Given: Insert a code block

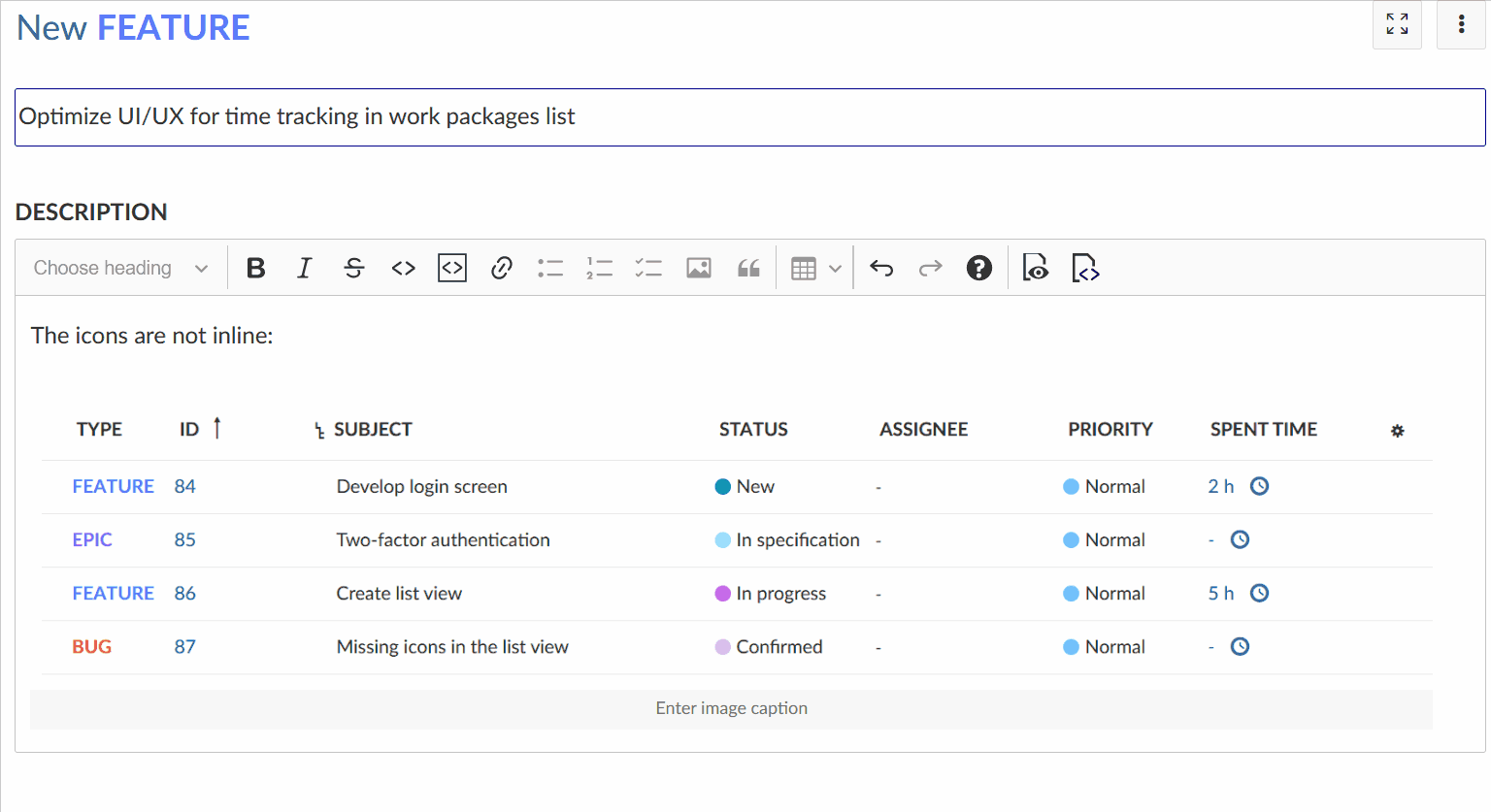Looking at the screenshot, I should 451,268.
